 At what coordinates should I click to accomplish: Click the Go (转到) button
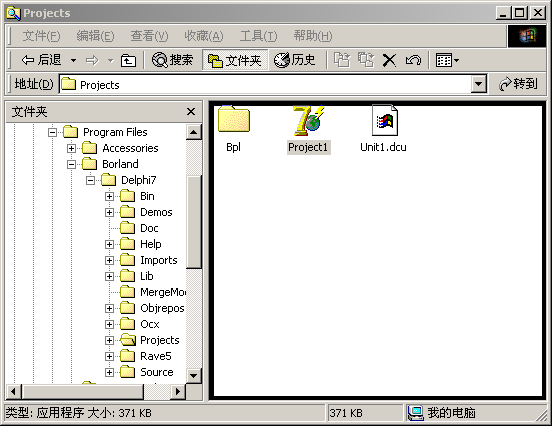[x=518, y=84]
